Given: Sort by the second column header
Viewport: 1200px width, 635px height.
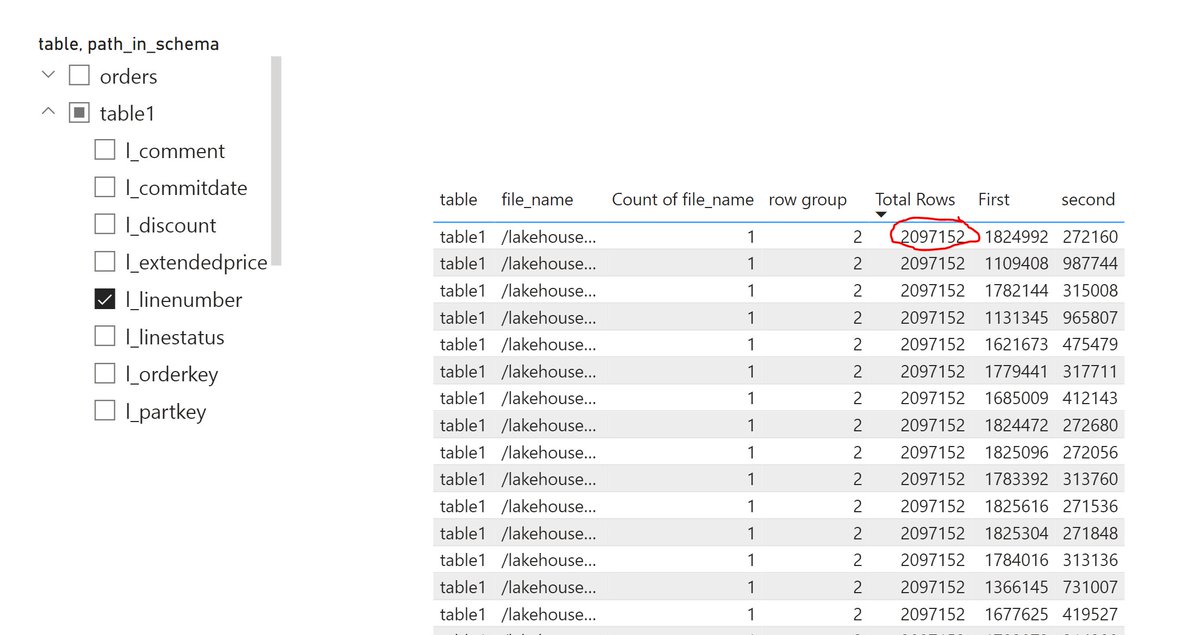Looking at the screenshot, I should (x=1088, y=199).
